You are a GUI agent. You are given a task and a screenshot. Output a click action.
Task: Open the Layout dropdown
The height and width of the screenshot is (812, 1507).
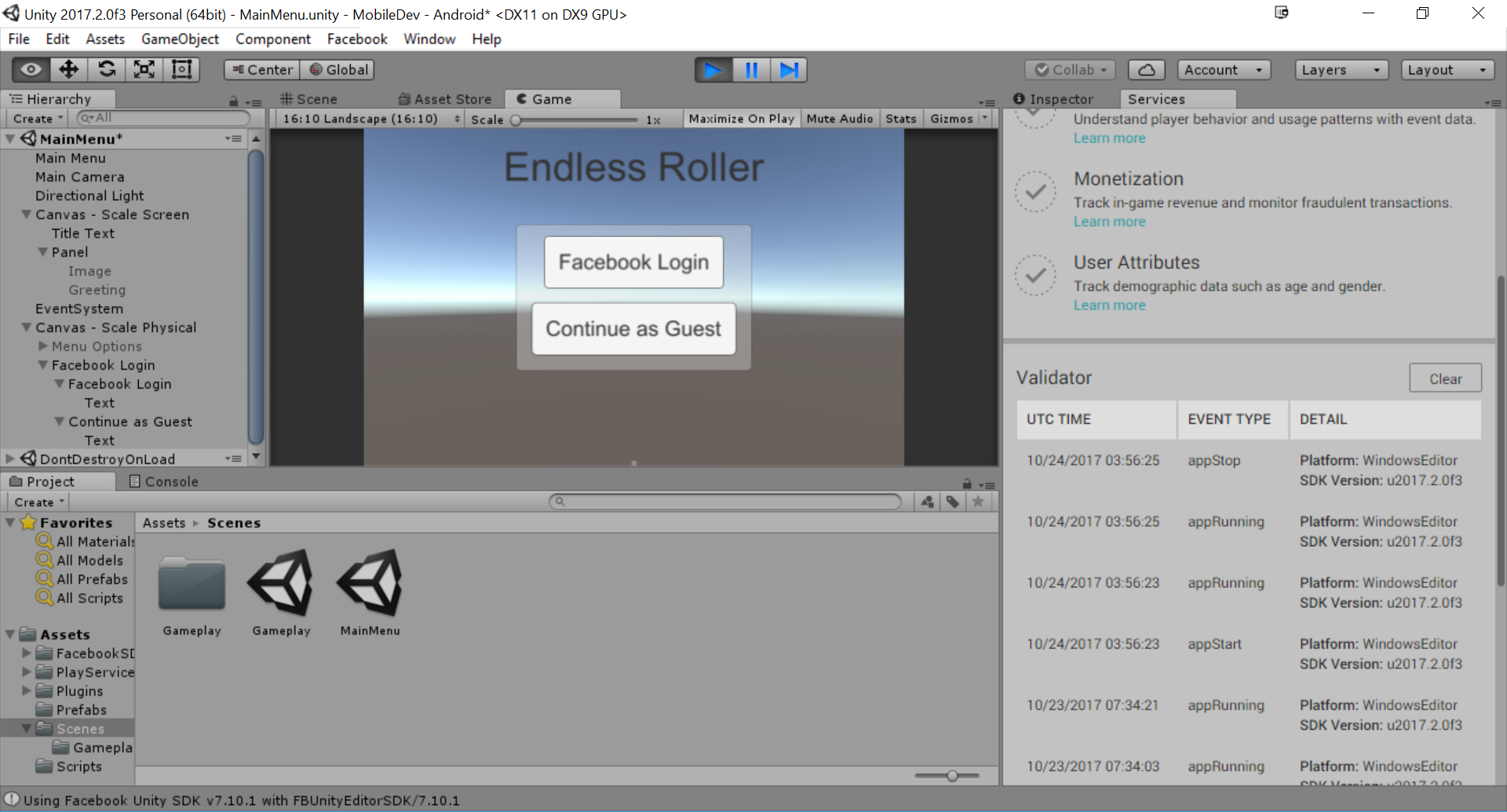pyautogui.click(x=1447, y=70)
